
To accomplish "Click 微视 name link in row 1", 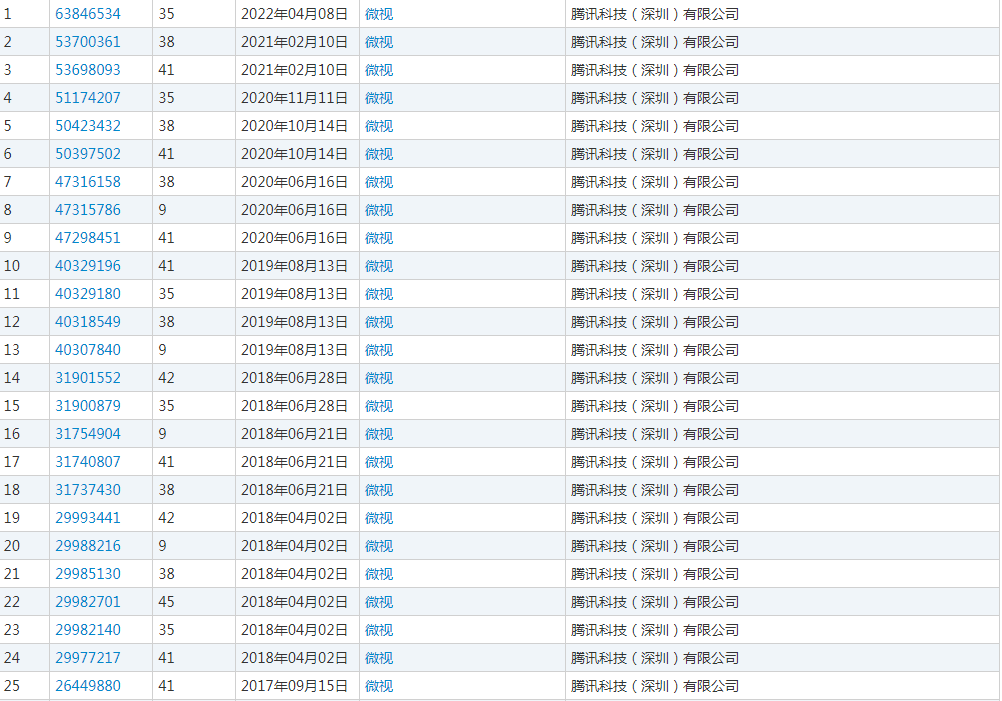I will 379,14.
